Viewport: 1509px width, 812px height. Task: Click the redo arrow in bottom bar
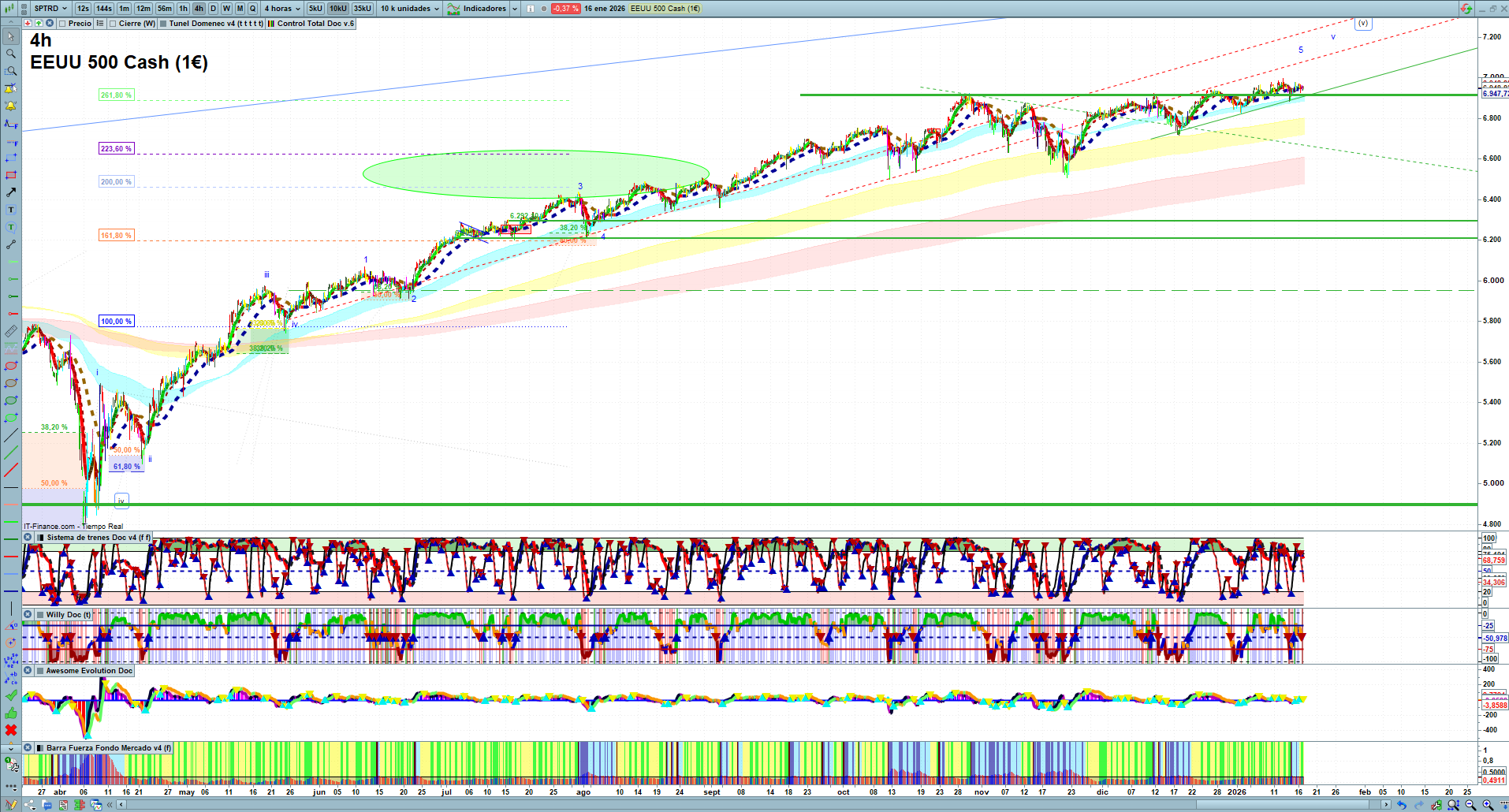[x=1419, y=805]
